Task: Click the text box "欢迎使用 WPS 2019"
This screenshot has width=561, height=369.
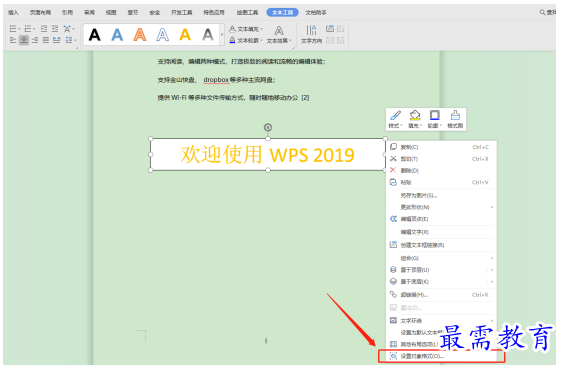Action: point(268,155)
